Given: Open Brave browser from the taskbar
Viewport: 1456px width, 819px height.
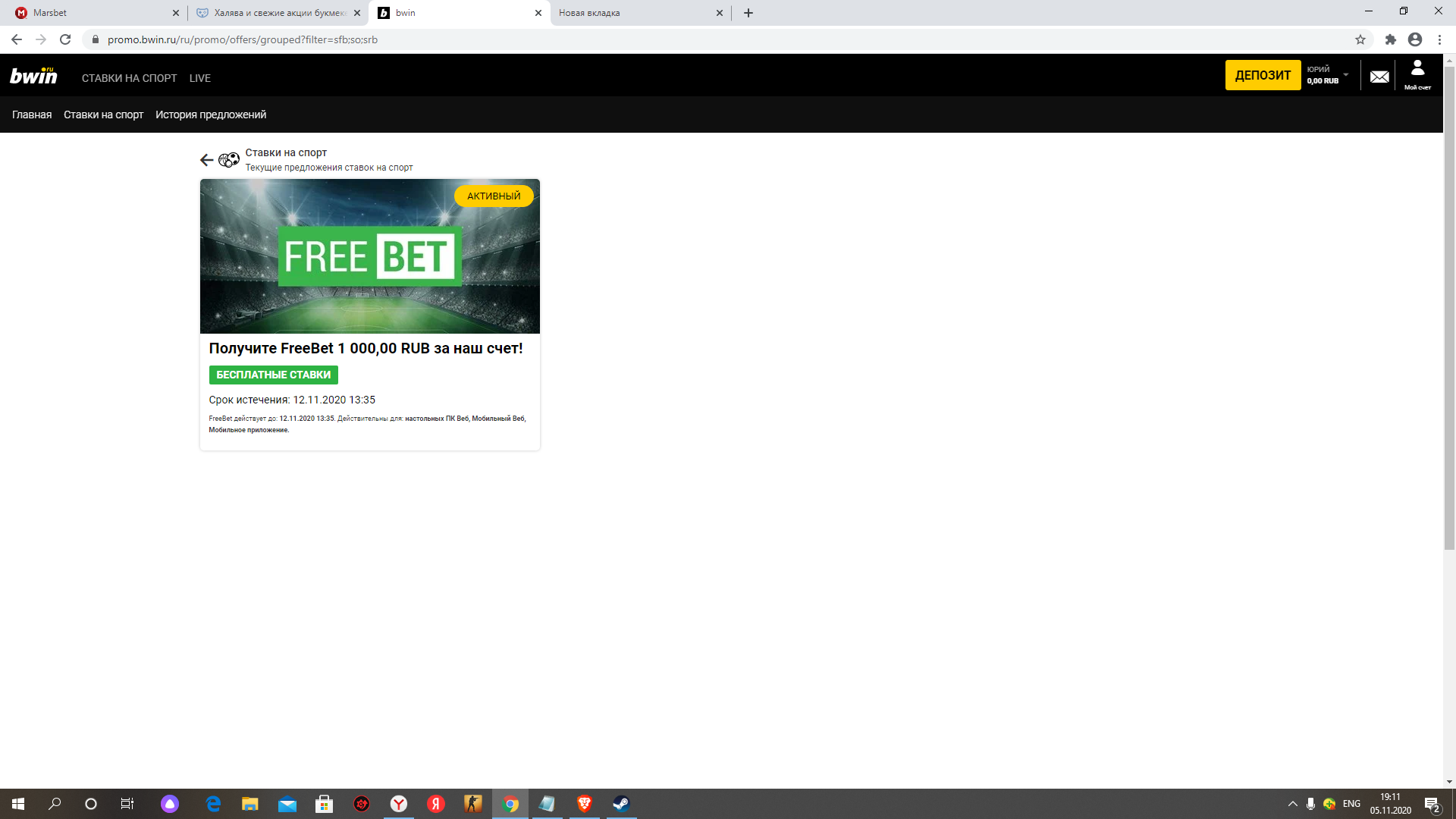Looking at the screenshot, I should [584, 804].
